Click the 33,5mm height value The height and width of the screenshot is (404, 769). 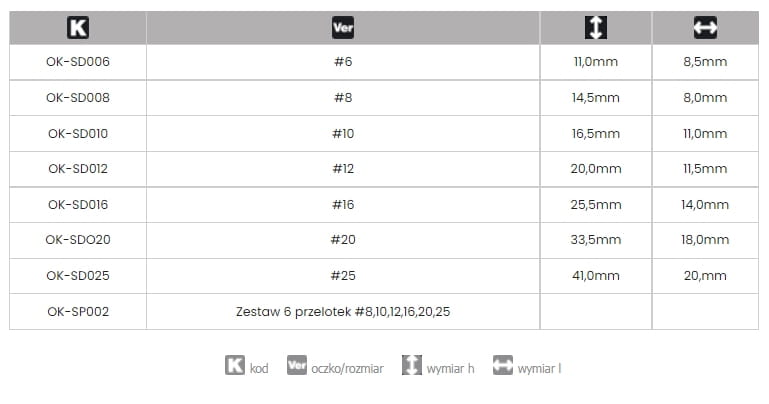(595, 240)
